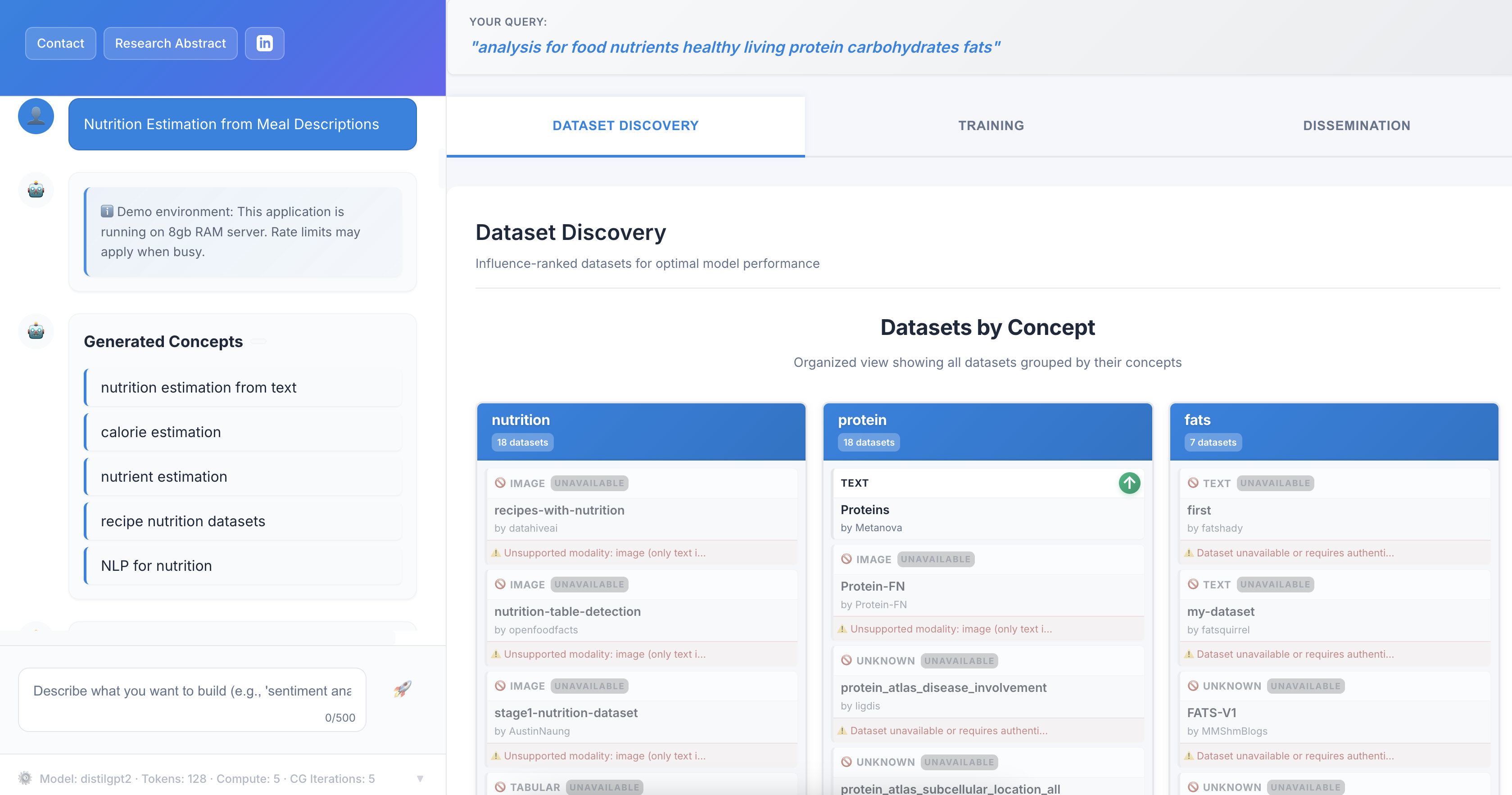Click the rocket send icon
1512x795 pixels.
point(403,688)
